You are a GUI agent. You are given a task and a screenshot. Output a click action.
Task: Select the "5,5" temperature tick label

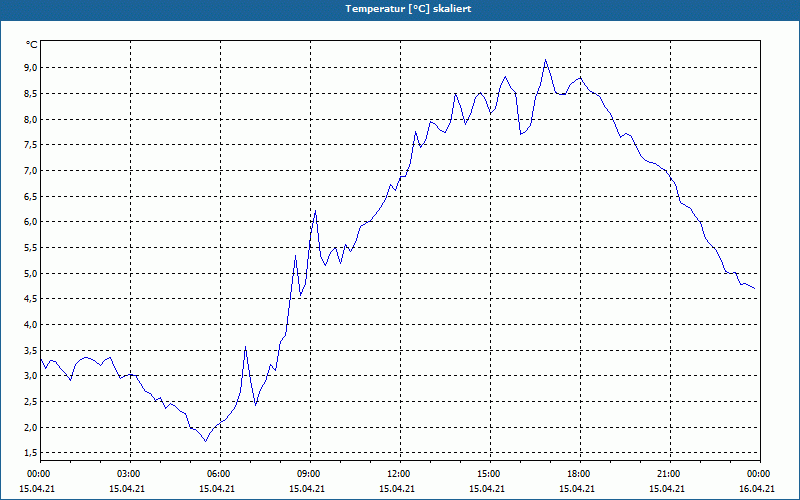tap(31, 247)
